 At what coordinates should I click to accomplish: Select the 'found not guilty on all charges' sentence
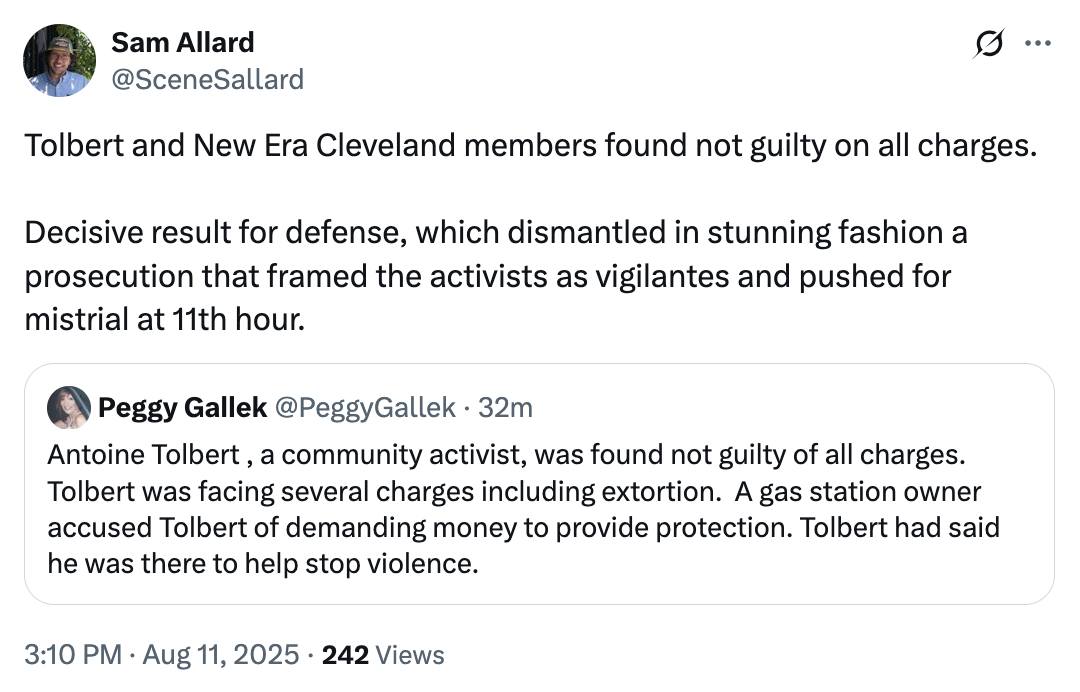530,146
